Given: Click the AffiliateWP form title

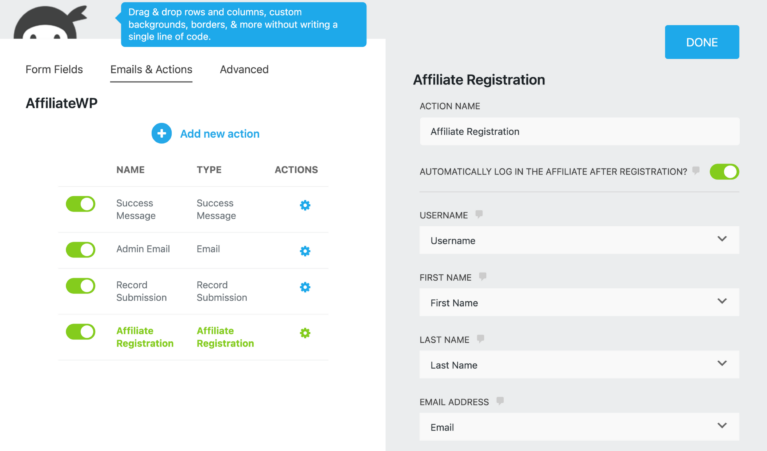Looking at the screenshot, I should [62, 103].
